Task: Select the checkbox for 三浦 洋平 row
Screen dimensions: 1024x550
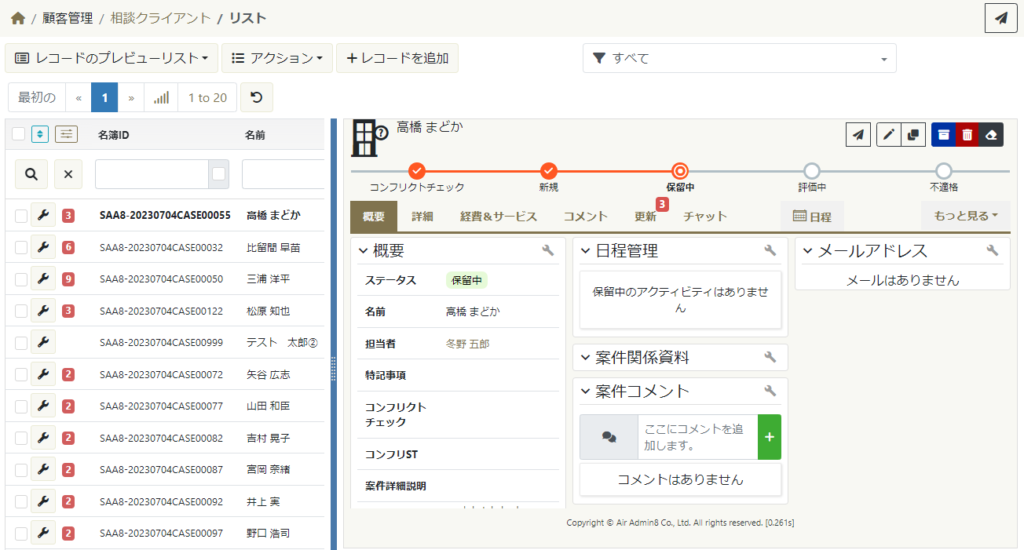Action: 21,279
